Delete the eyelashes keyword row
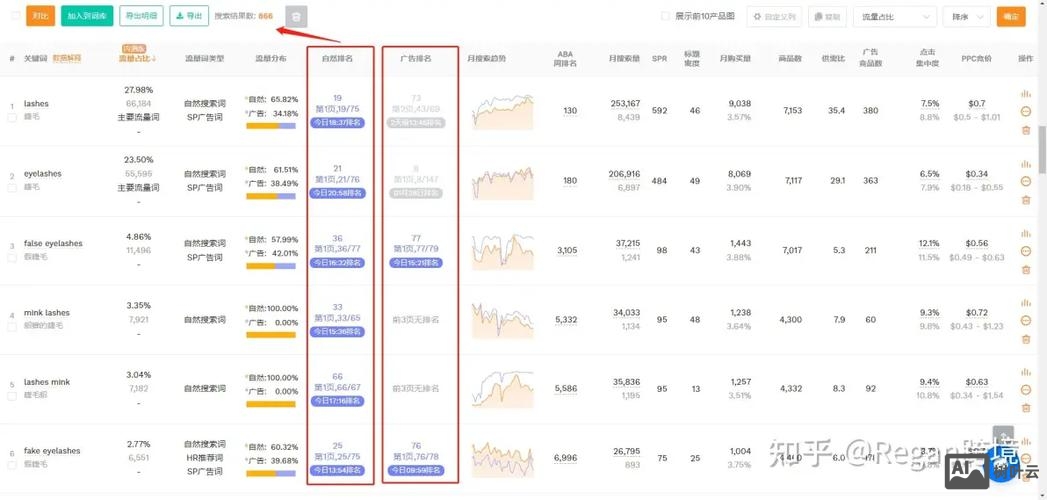The image size is (1047, 500). click(1025, 200)
